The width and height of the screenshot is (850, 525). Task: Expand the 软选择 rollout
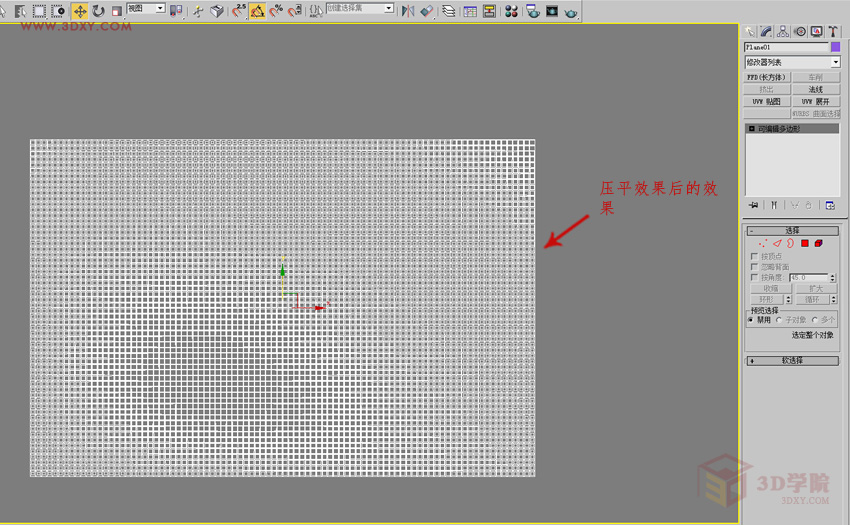[x=792, y=361]
